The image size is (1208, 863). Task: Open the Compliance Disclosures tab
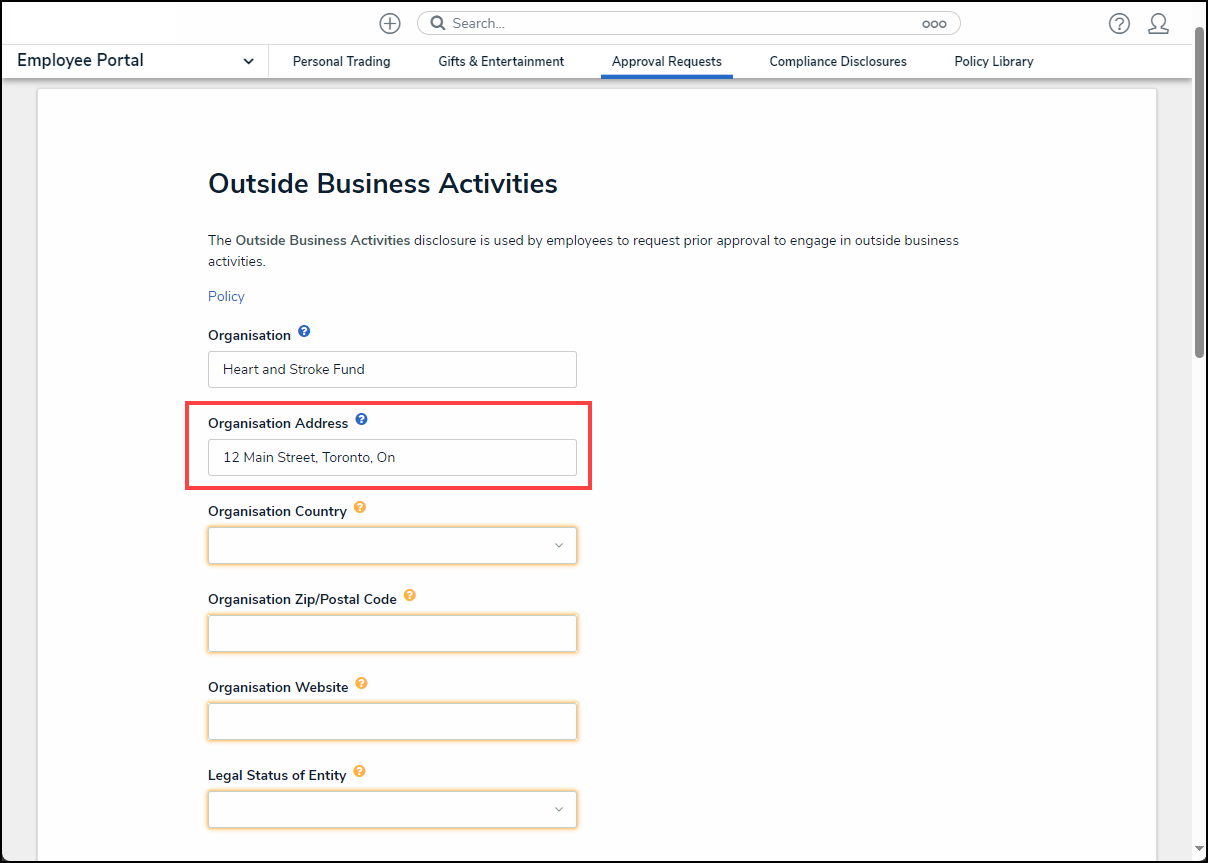pos(838,61)
